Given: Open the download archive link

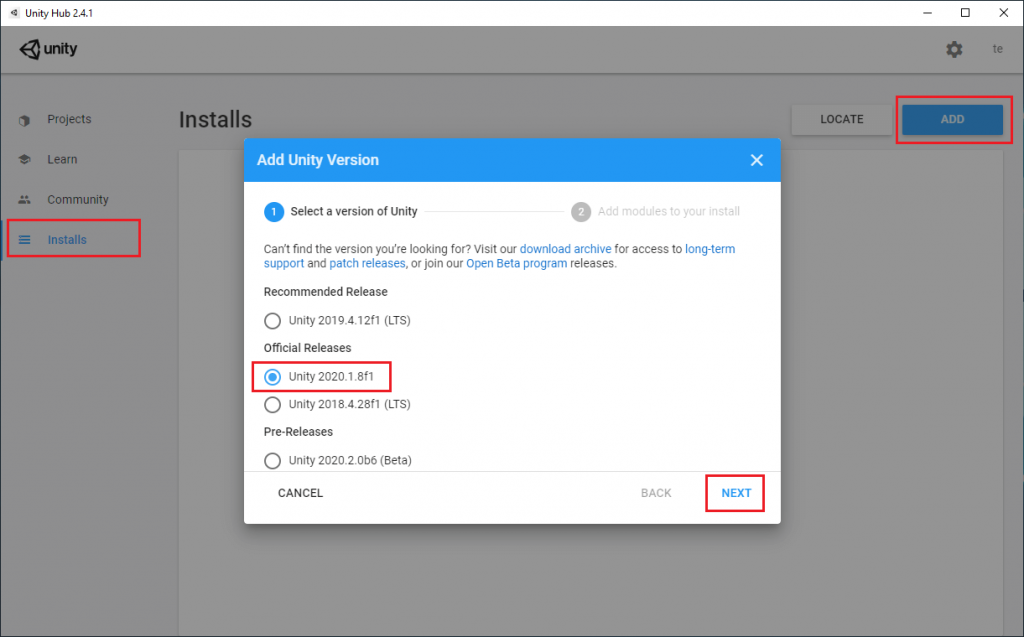Looking at the screenshot, I should point(566,249).
